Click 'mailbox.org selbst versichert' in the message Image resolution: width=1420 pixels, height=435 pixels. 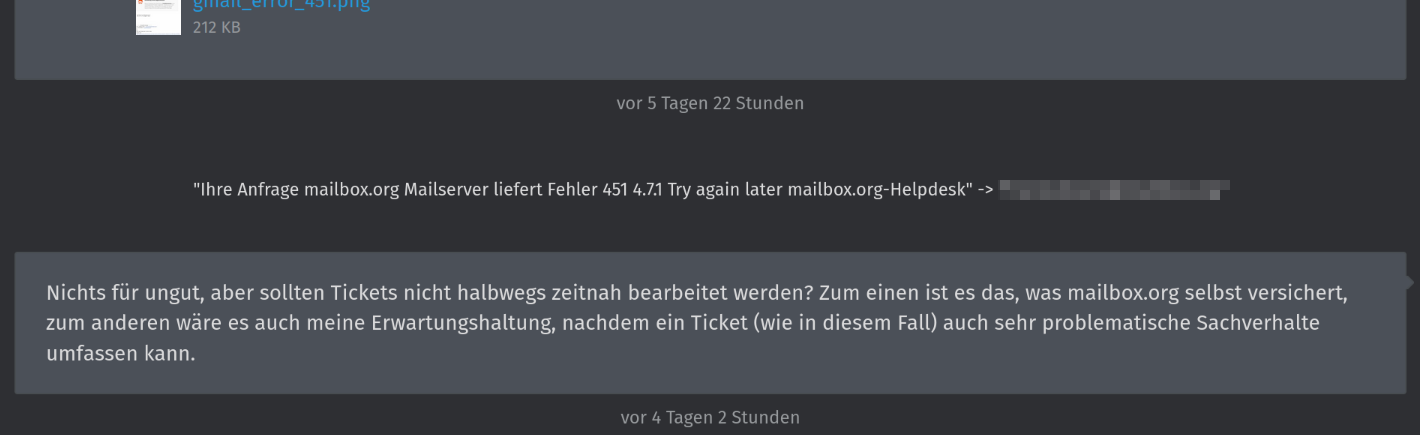(x=1207, y=294)
